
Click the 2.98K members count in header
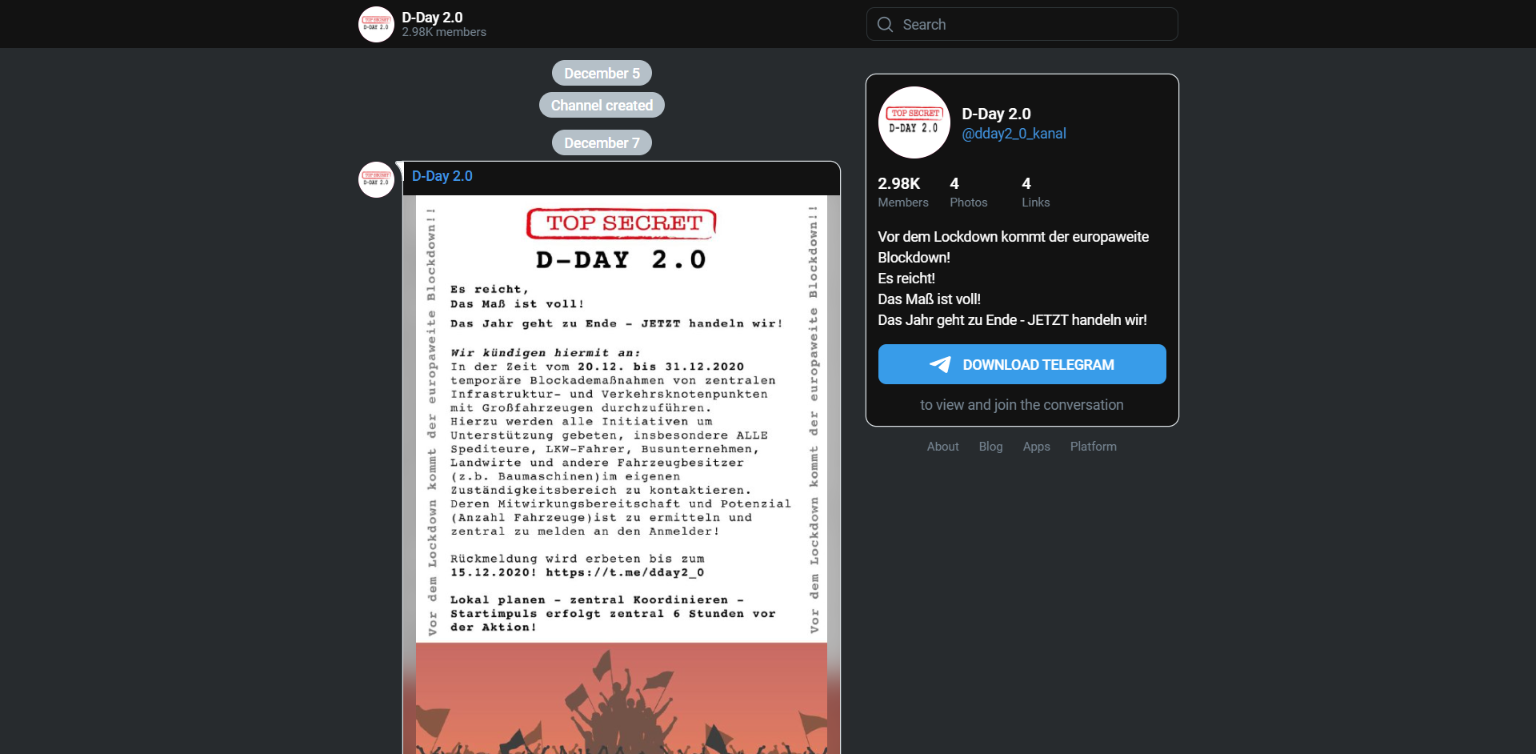444,32
